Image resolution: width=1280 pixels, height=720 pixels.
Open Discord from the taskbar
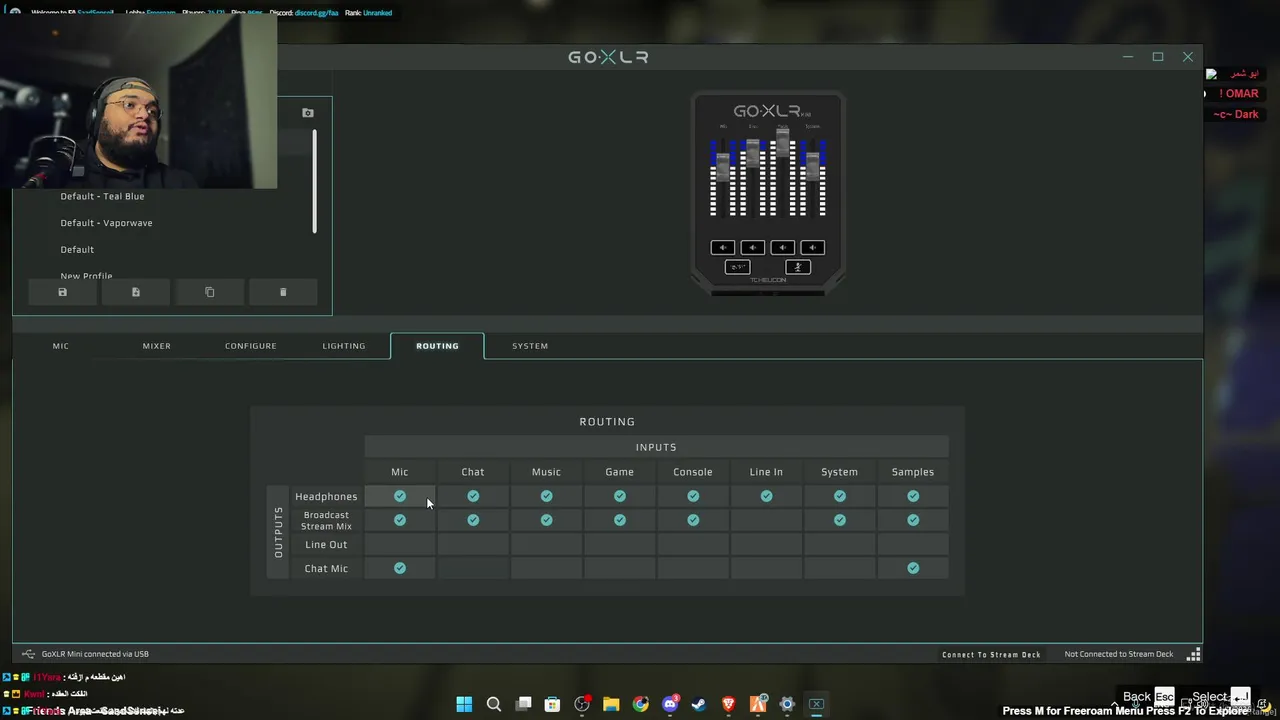point(670,704)
